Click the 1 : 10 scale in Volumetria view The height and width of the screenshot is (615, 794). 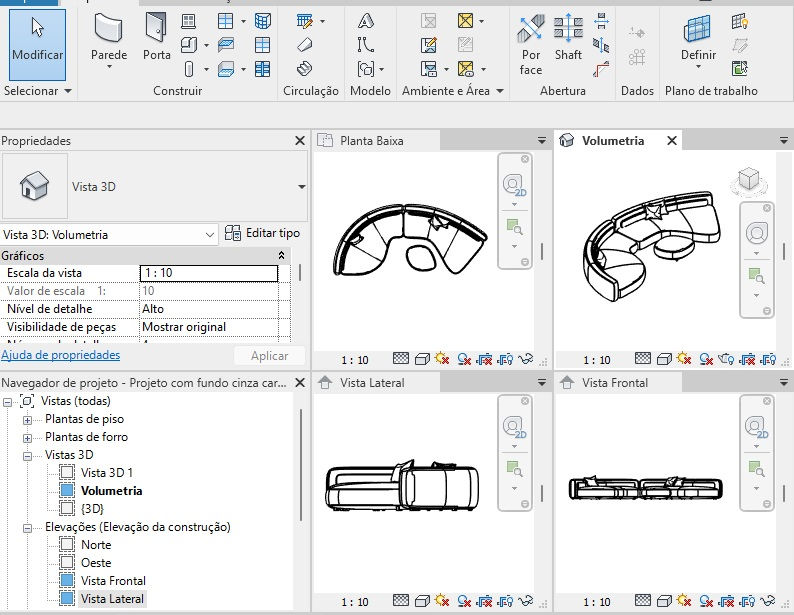pyautogui.click(x=597, y=360)
